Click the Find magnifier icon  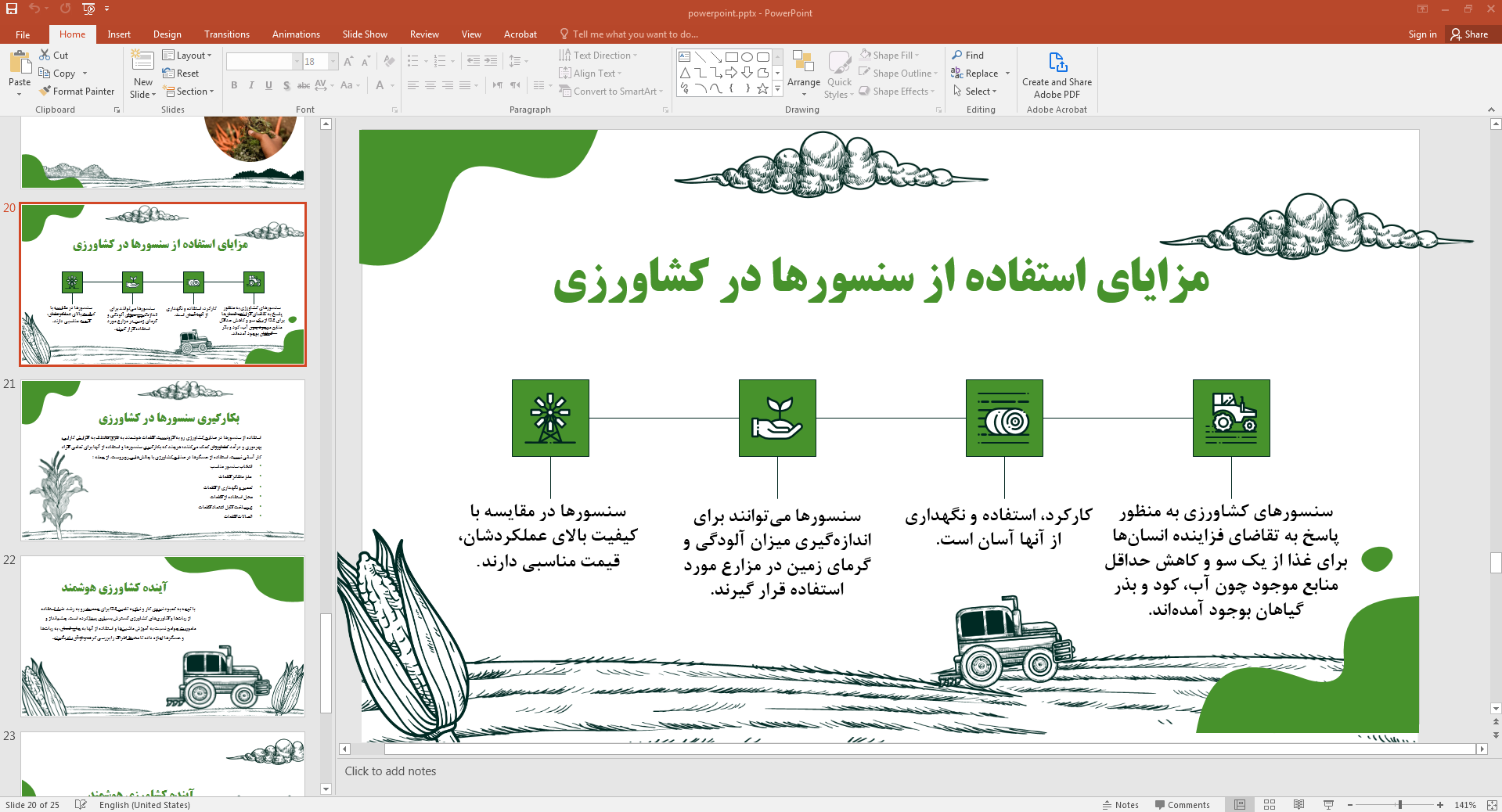pos(957,55)
